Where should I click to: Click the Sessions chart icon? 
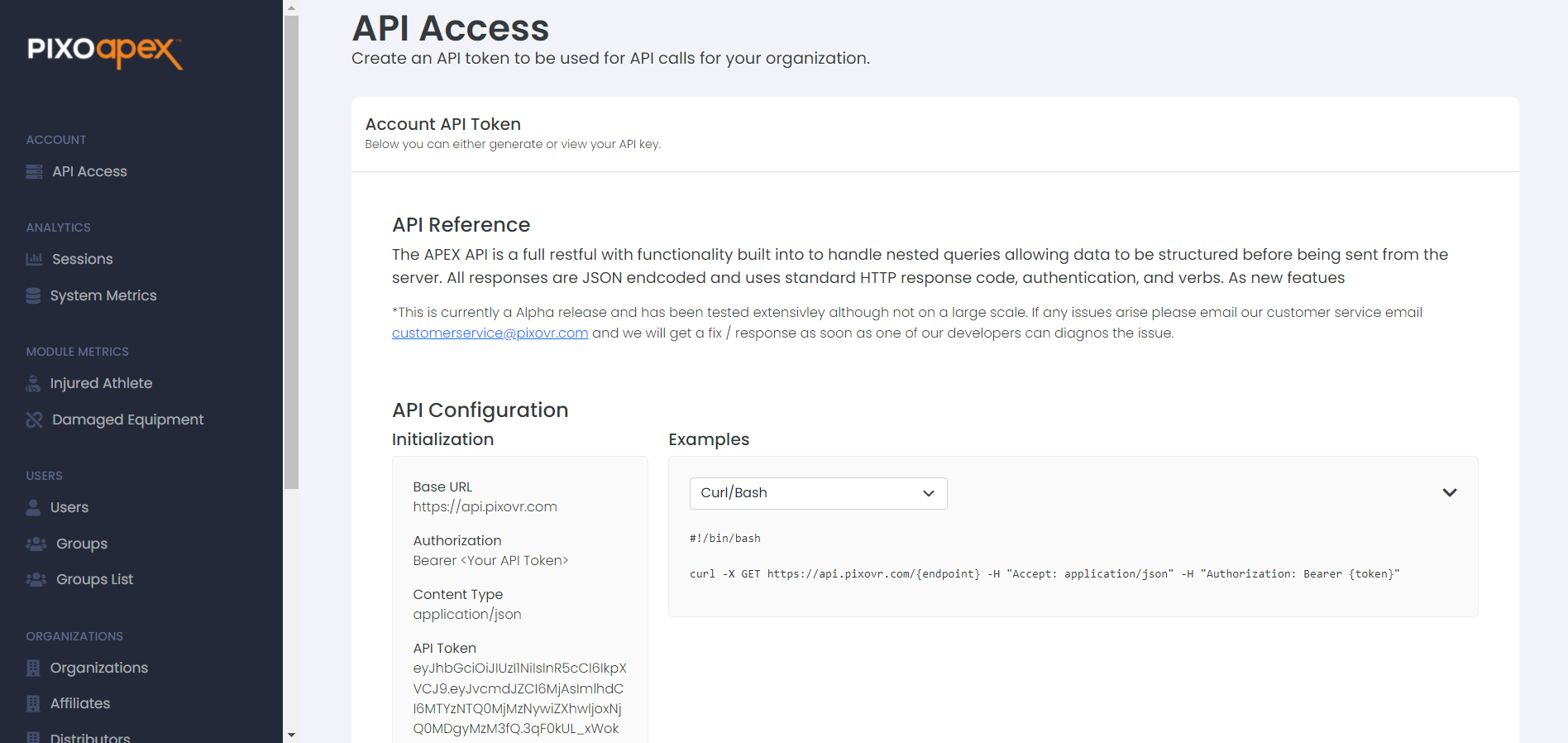tap(34, 260)
